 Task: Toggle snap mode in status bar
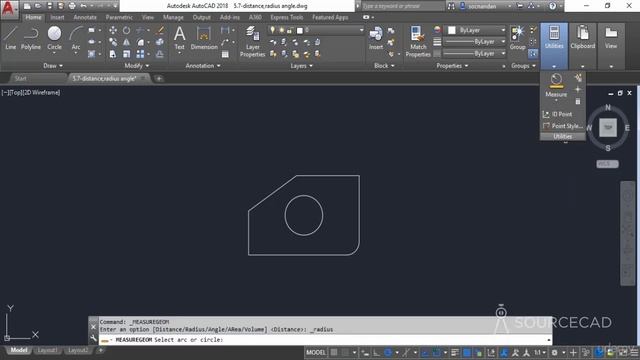[345, 352]
